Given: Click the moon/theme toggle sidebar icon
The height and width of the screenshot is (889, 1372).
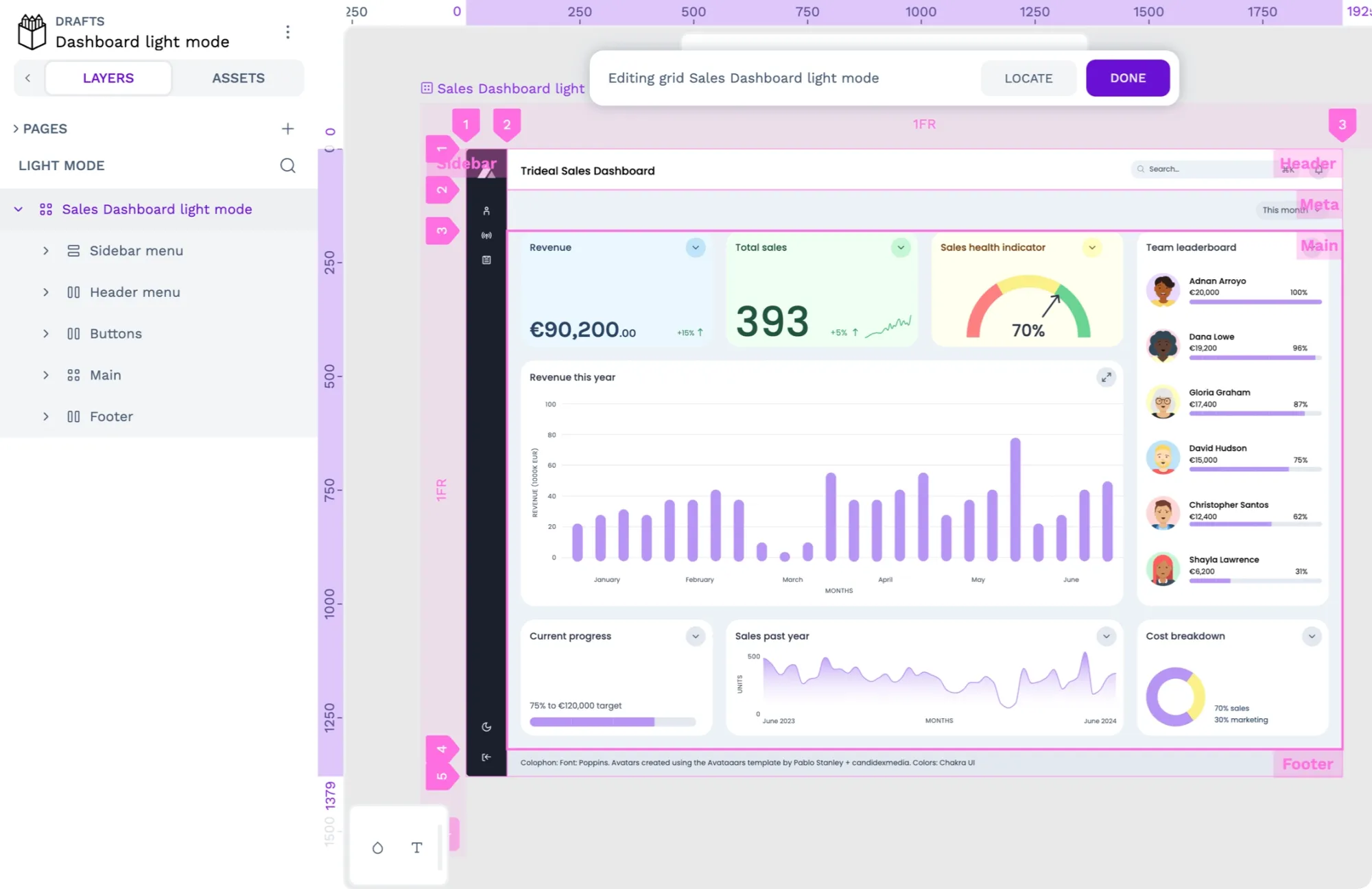Looking at the screenshot, I should pos(486,726).
